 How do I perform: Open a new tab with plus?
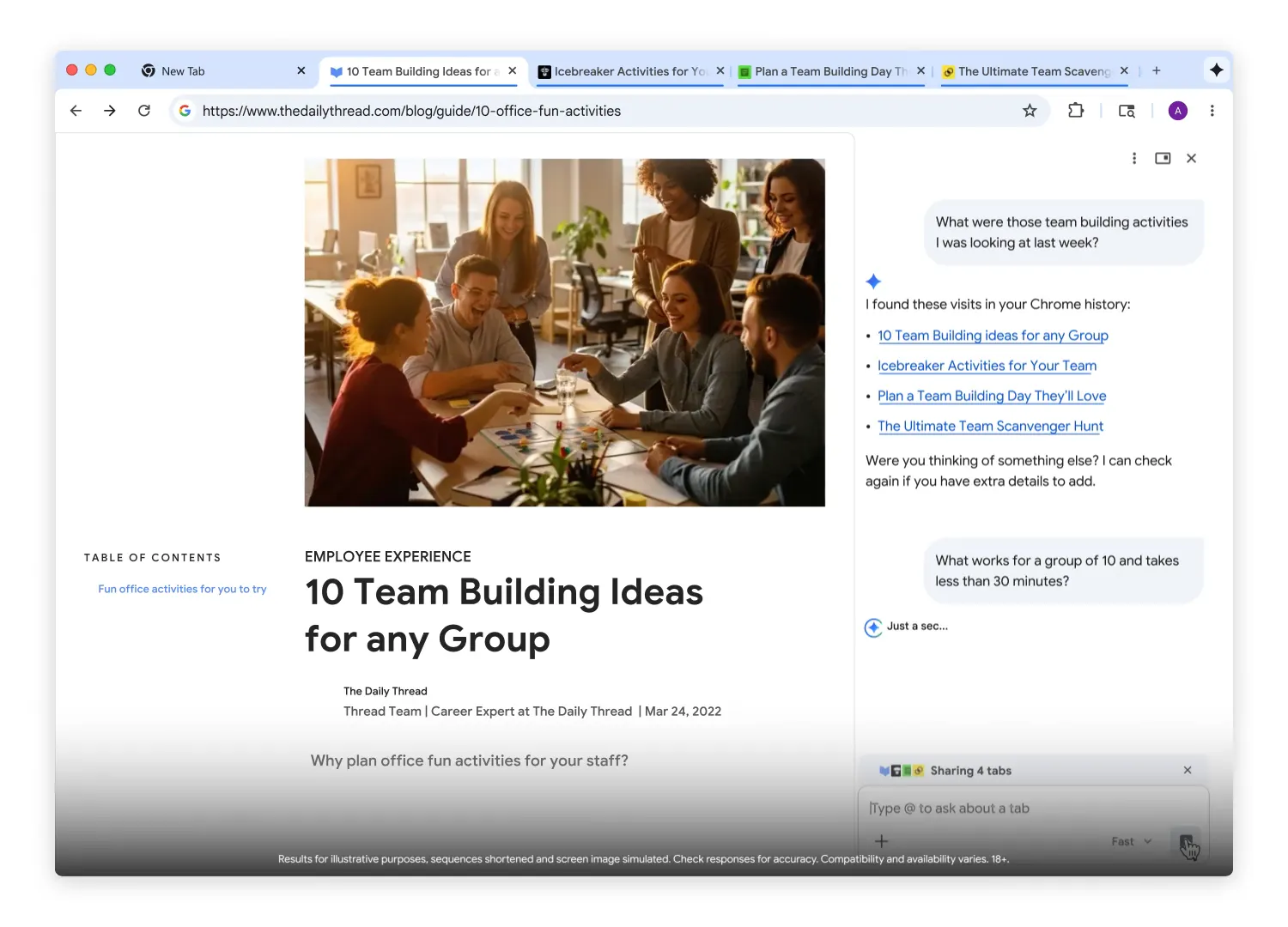[1157, 71]
